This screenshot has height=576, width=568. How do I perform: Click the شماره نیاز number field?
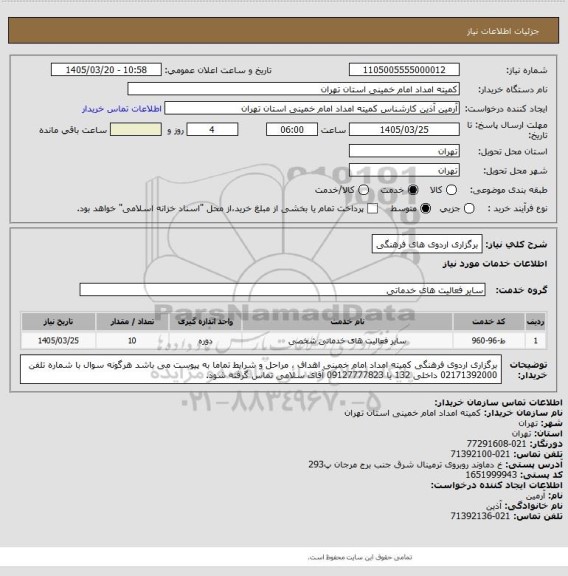tap(404, 70)
